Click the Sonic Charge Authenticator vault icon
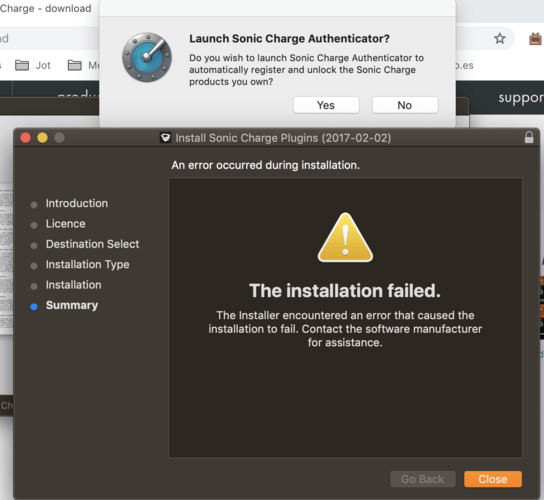Viewport: 544px width, 500px height. coord(147,57)
